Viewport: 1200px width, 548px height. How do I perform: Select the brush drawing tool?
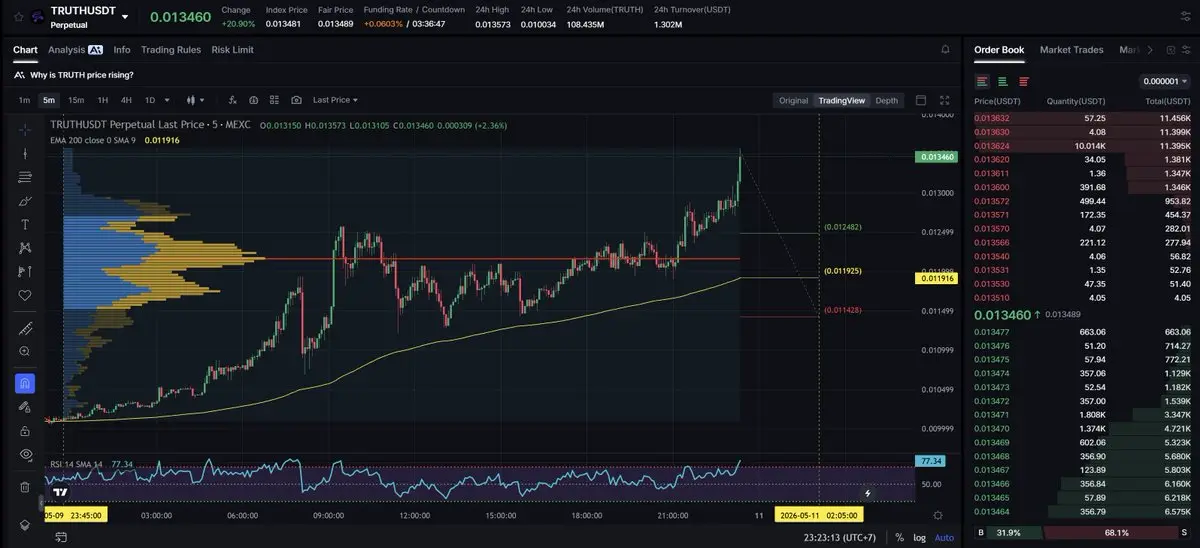pyautogui.click(x=25, y=201)
